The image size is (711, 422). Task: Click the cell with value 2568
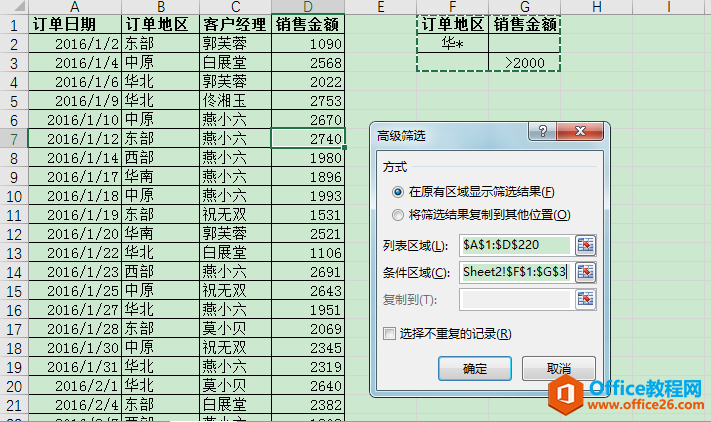click(x=308, y=63)
